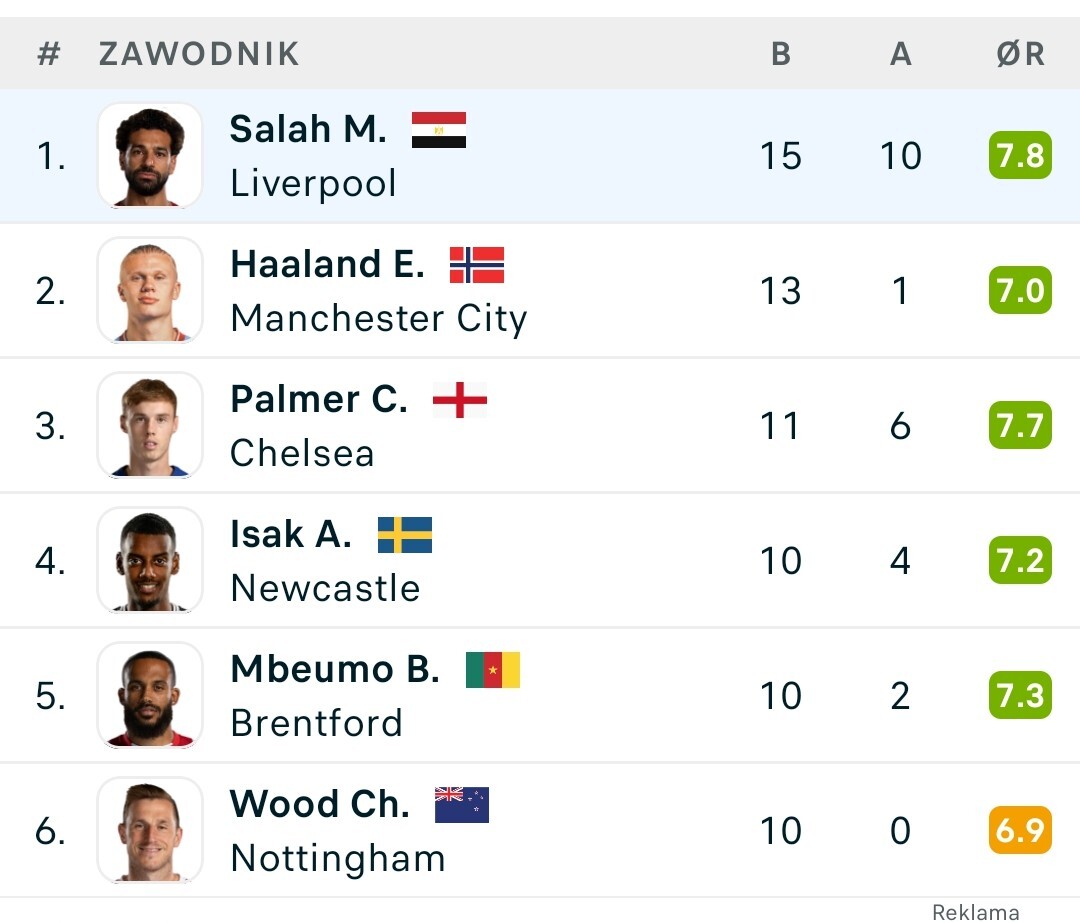Sort by ØR average rating column

1020,54
